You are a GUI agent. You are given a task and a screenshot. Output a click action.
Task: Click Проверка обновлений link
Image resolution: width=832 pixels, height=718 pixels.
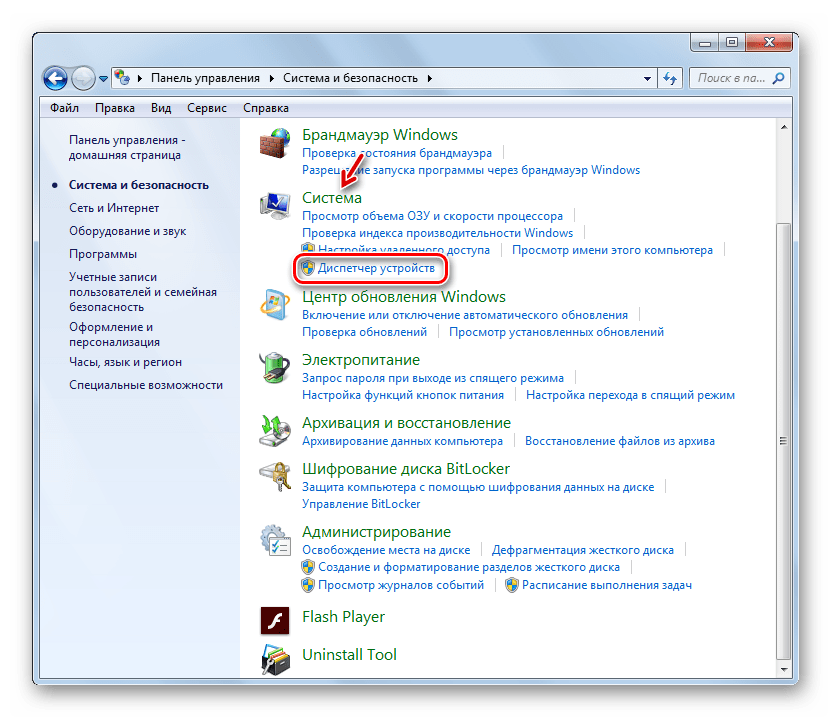[365, 332]
